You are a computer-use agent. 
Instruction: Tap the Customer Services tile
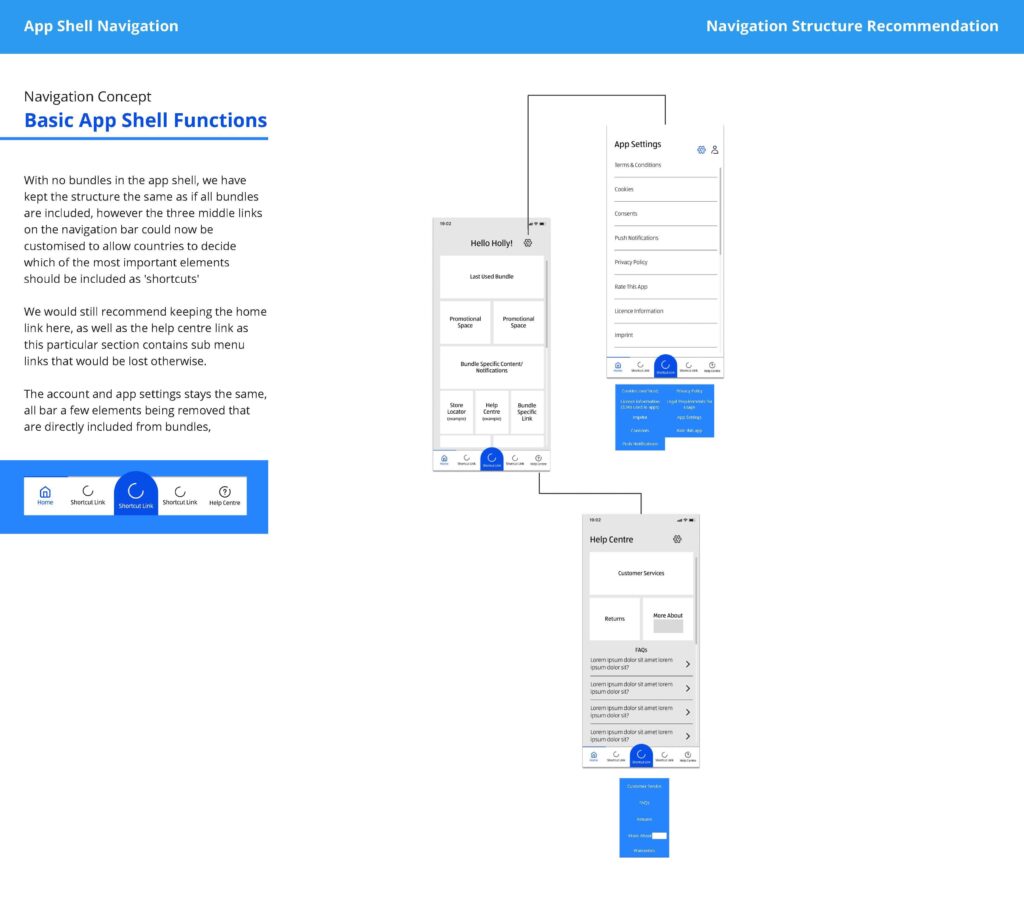point(640,573)
